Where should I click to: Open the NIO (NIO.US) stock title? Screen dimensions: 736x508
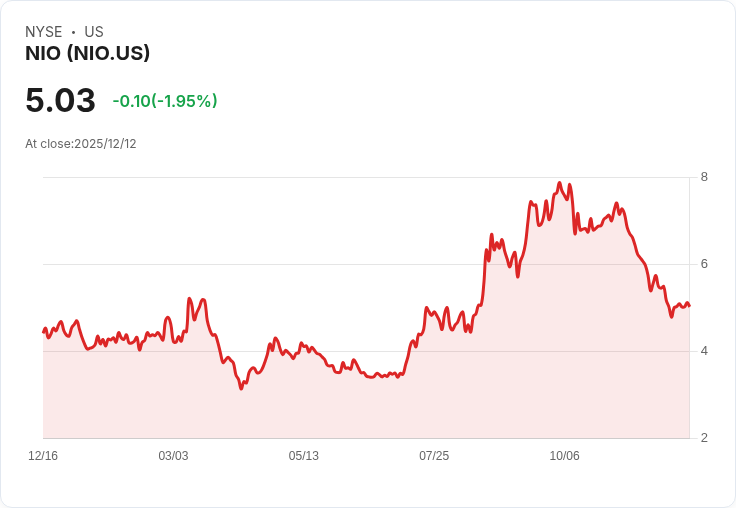88,53
